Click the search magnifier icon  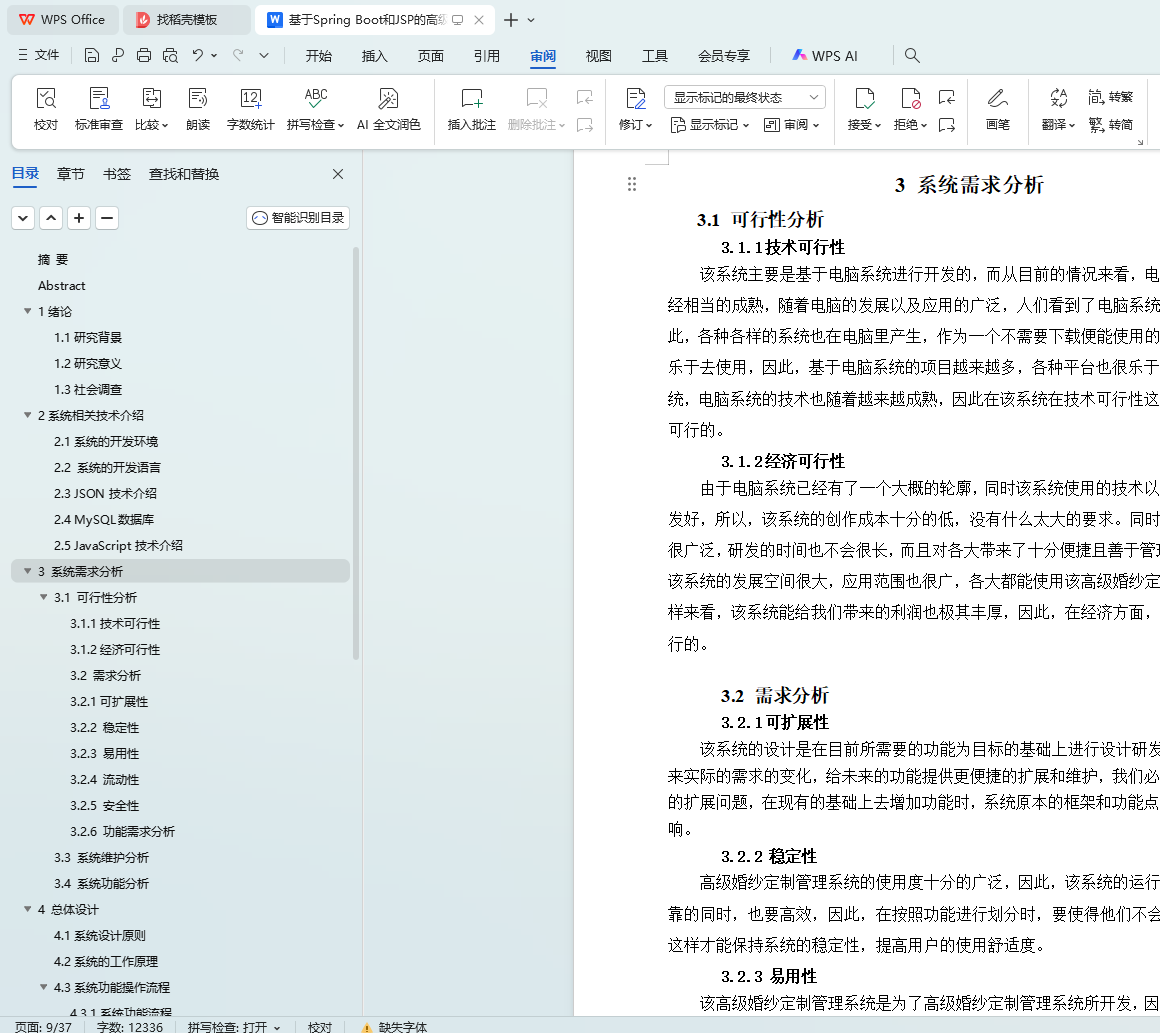click(x=912, y=55)
